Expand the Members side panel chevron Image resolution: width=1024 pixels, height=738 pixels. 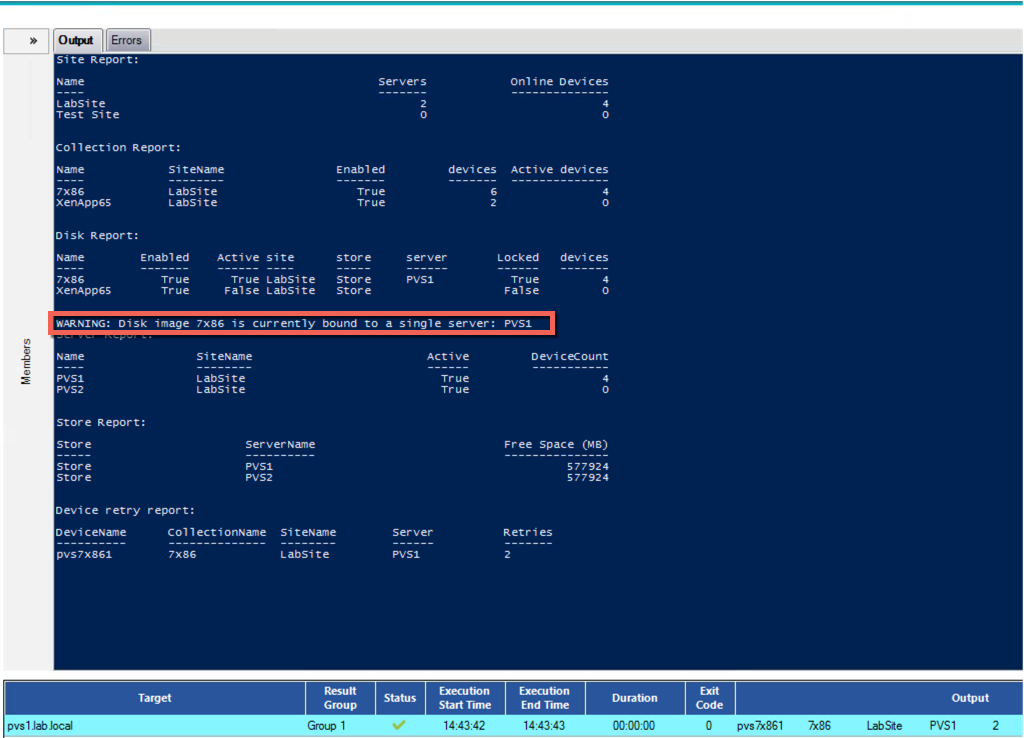click(x=33, y=40)
